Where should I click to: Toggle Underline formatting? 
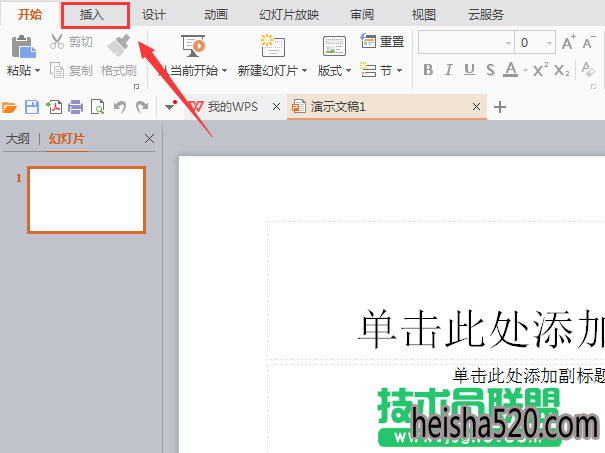[x=469, y=70]
